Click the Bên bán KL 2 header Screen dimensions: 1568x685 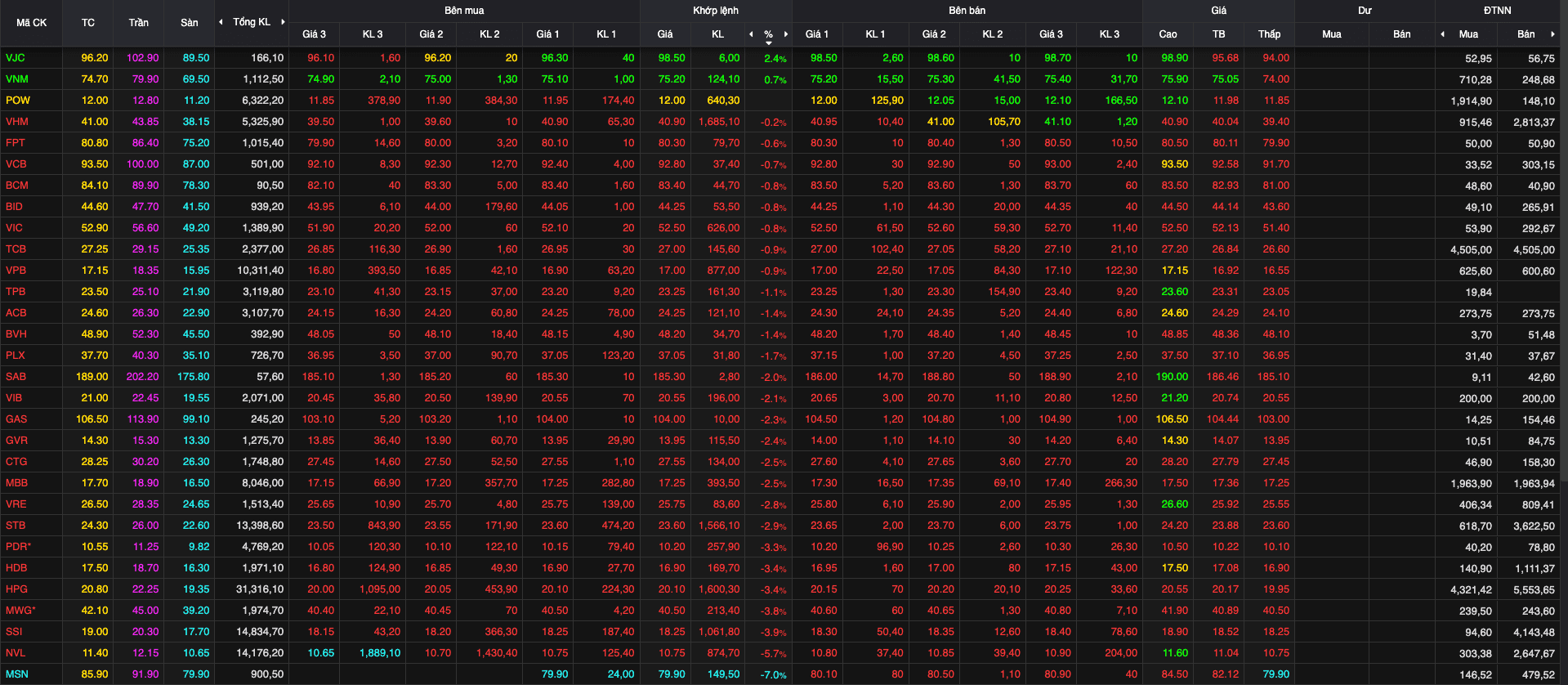click(993, 34)
